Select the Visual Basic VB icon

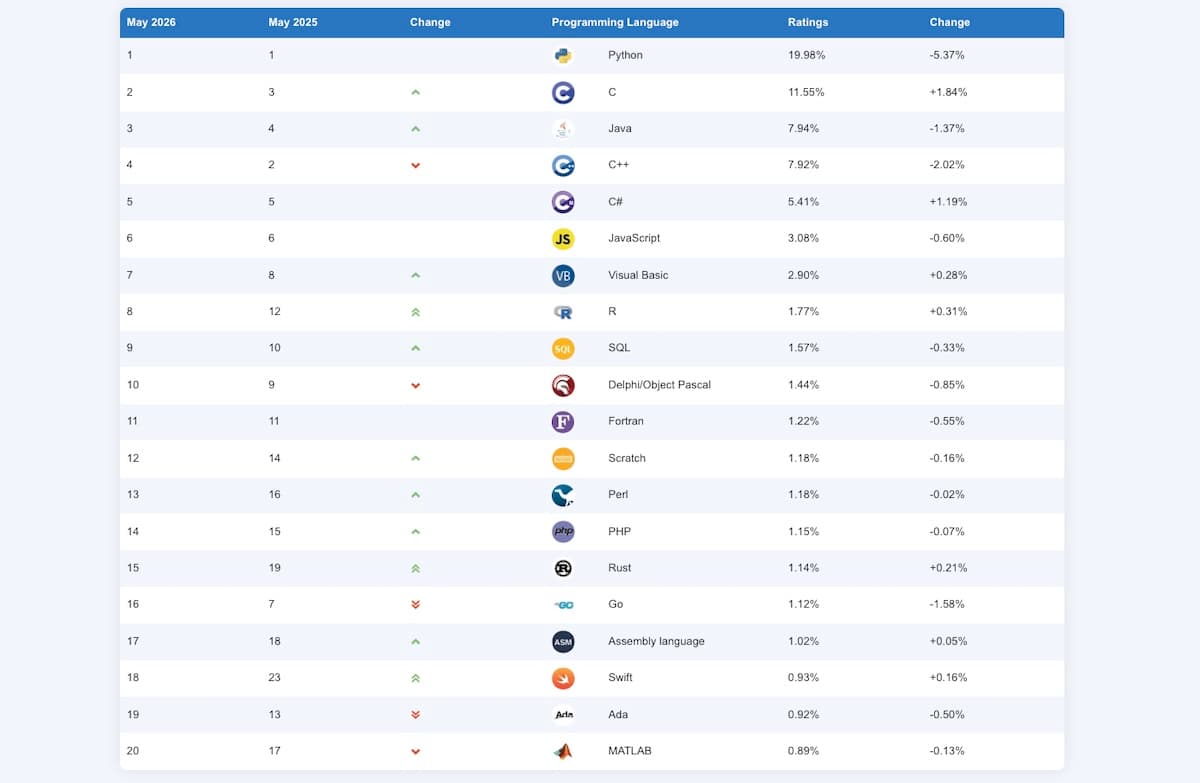pos(563,275)
